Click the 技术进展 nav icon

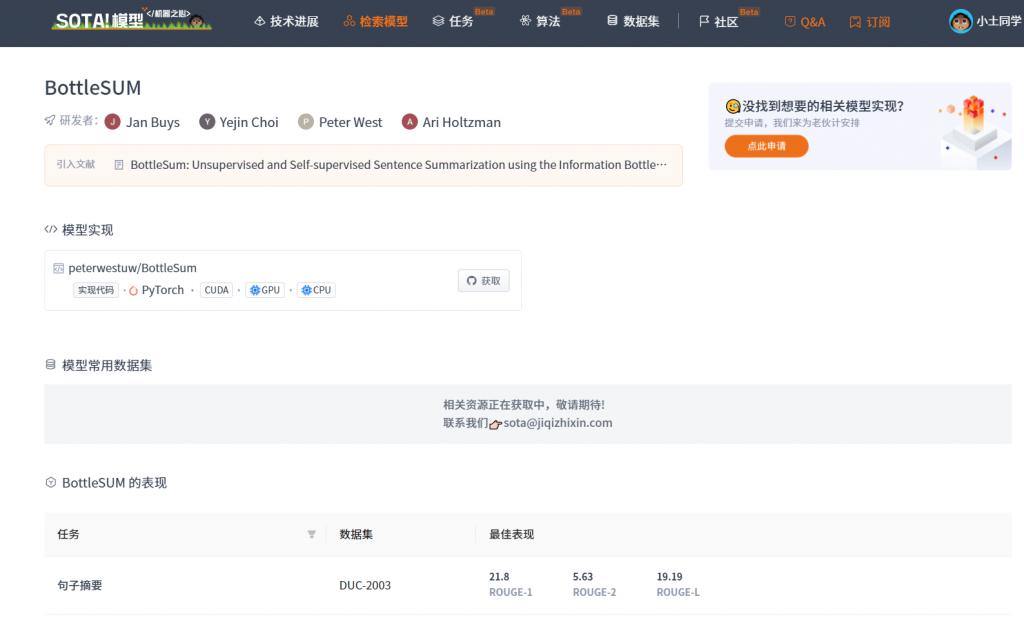(x=259, y=22)
